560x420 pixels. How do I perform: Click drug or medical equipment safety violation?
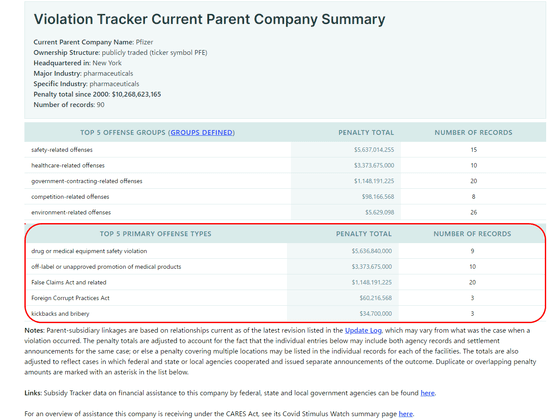[89, 251]
